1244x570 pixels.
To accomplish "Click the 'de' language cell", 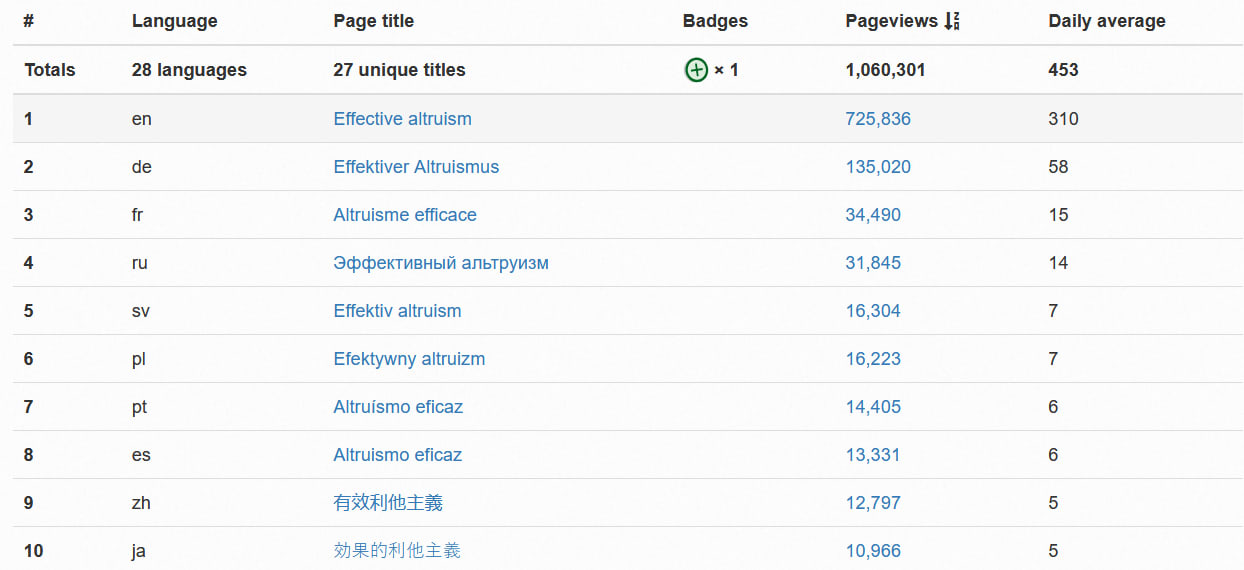I will tap(141, 167).
